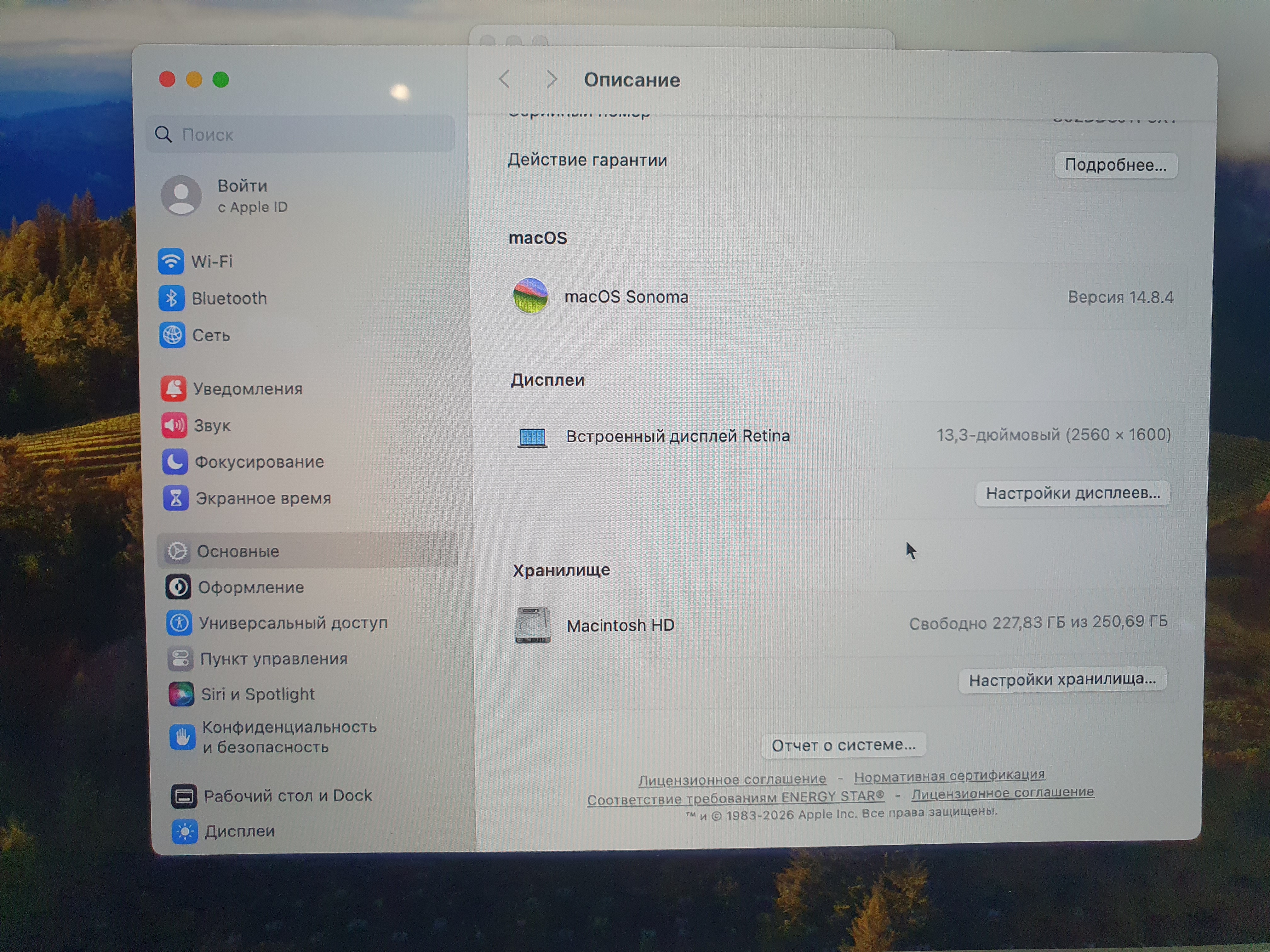Click the Подробнее warranty button
This screenshot has width=1270, height=952.
1115,165
